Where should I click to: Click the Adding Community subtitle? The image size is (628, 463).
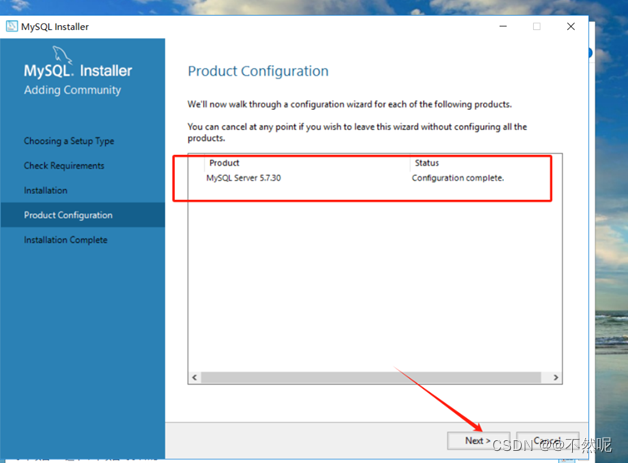point(72,90)
